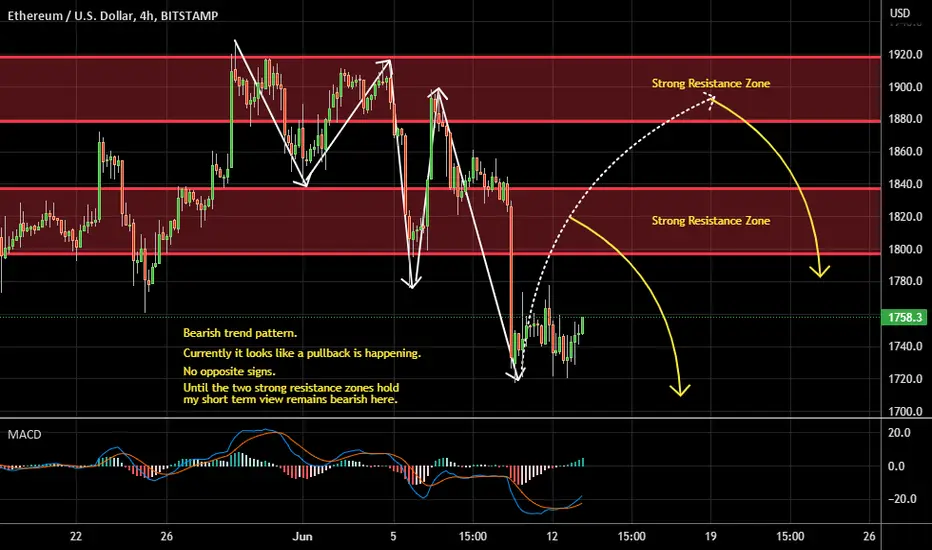Select the current price tag 1758.3
This screenshot has height=550, width=932.
pos(903,318)
